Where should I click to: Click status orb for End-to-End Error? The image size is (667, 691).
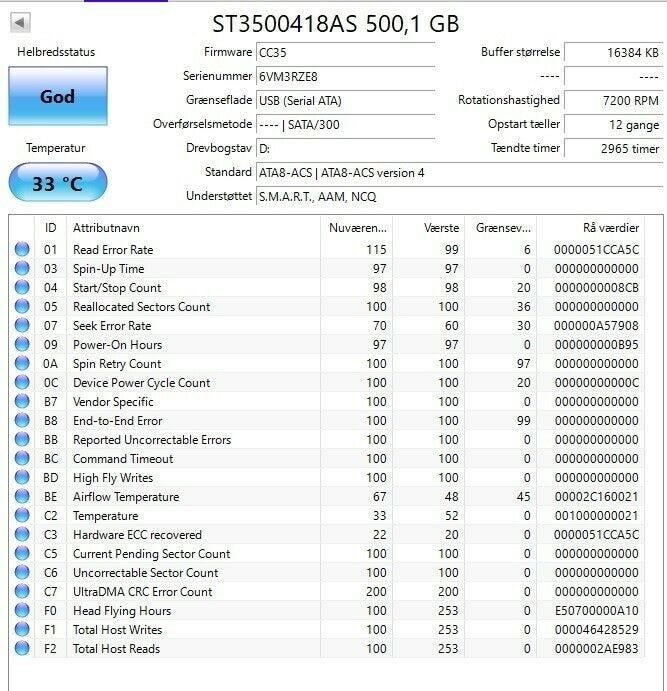click(22, 420)
